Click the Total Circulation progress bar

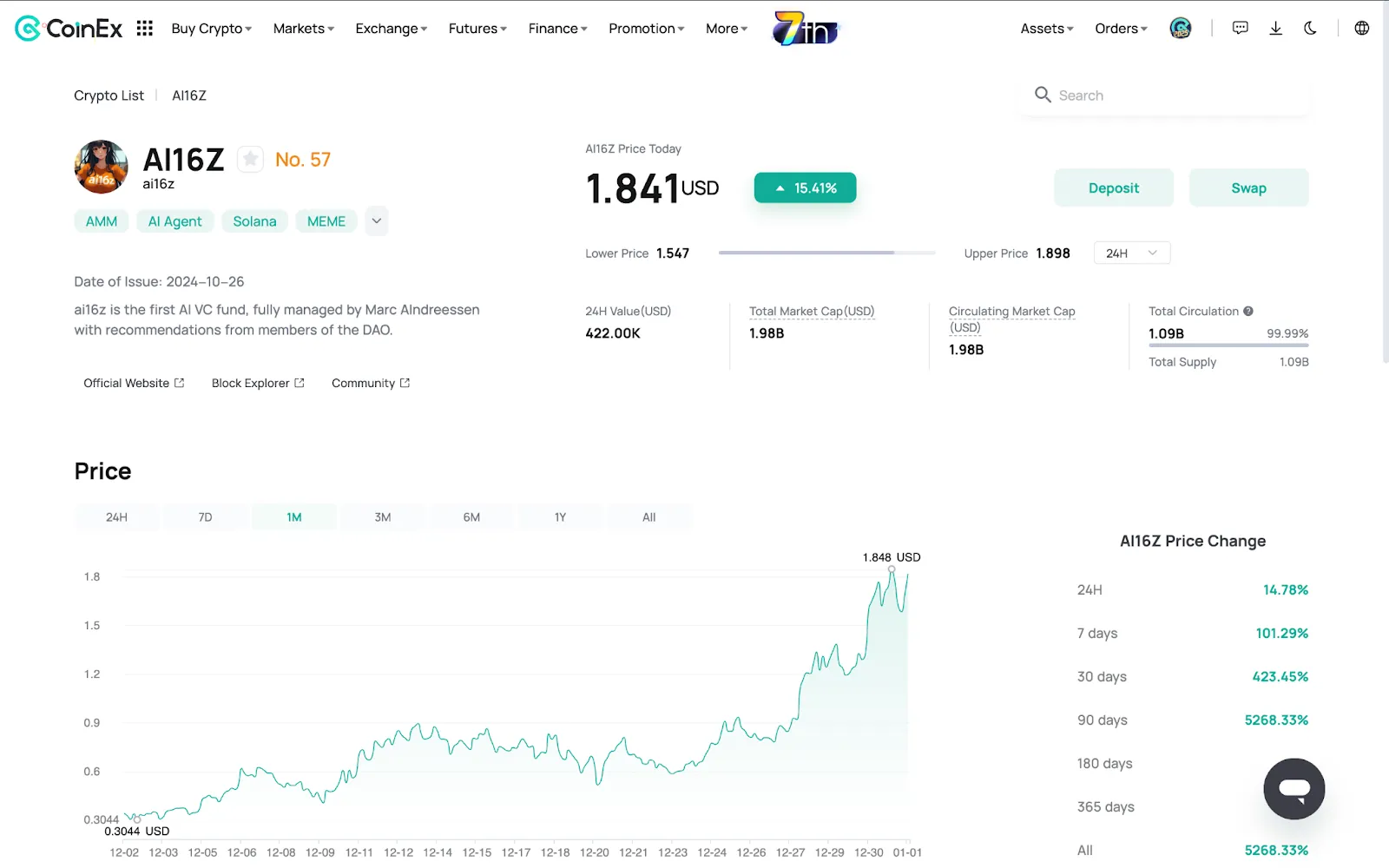click(1228, 345)
